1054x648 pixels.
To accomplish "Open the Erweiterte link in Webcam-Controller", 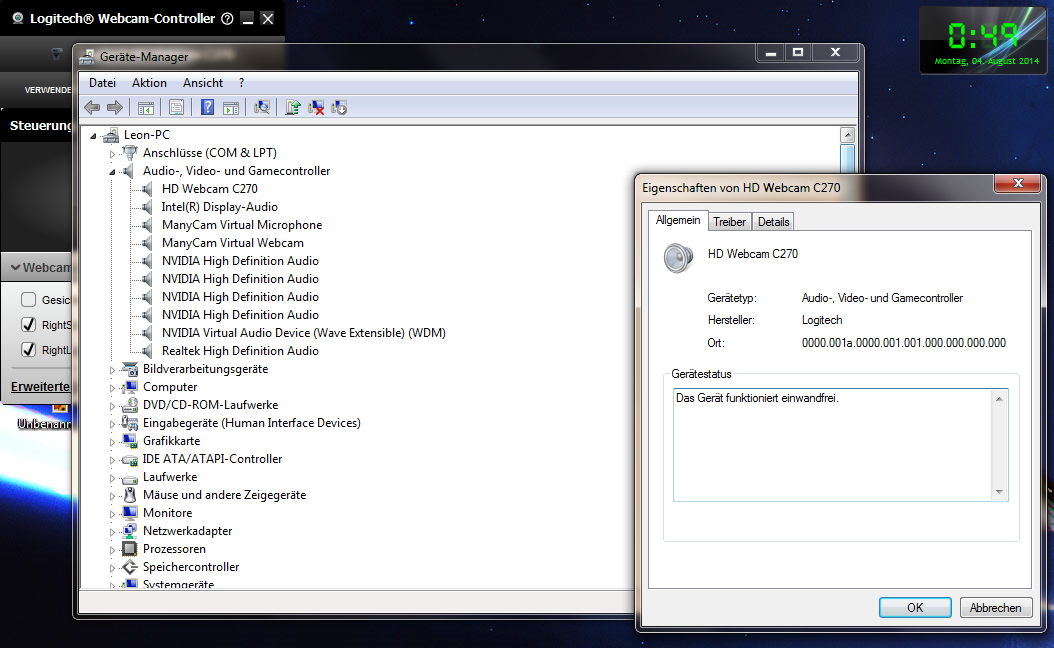I will (40, 387).
